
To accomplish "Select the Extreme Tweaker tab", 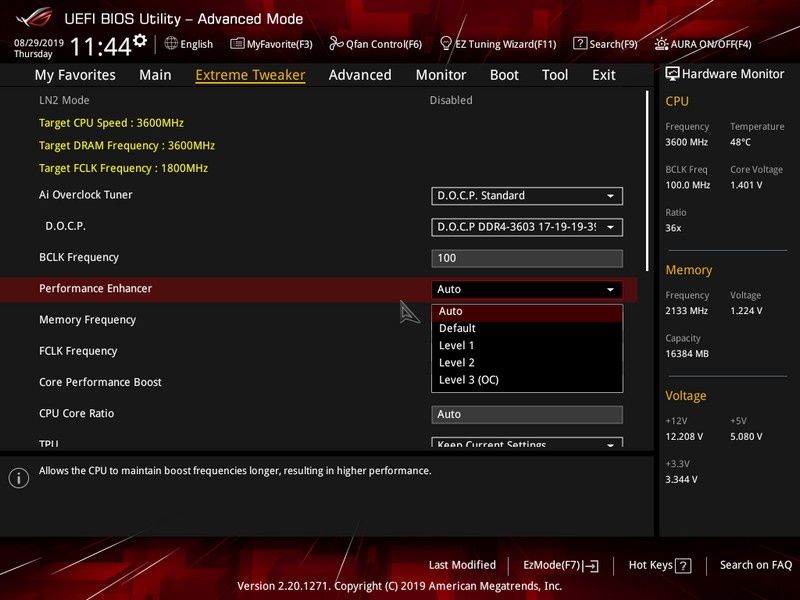I will point(250,75).
